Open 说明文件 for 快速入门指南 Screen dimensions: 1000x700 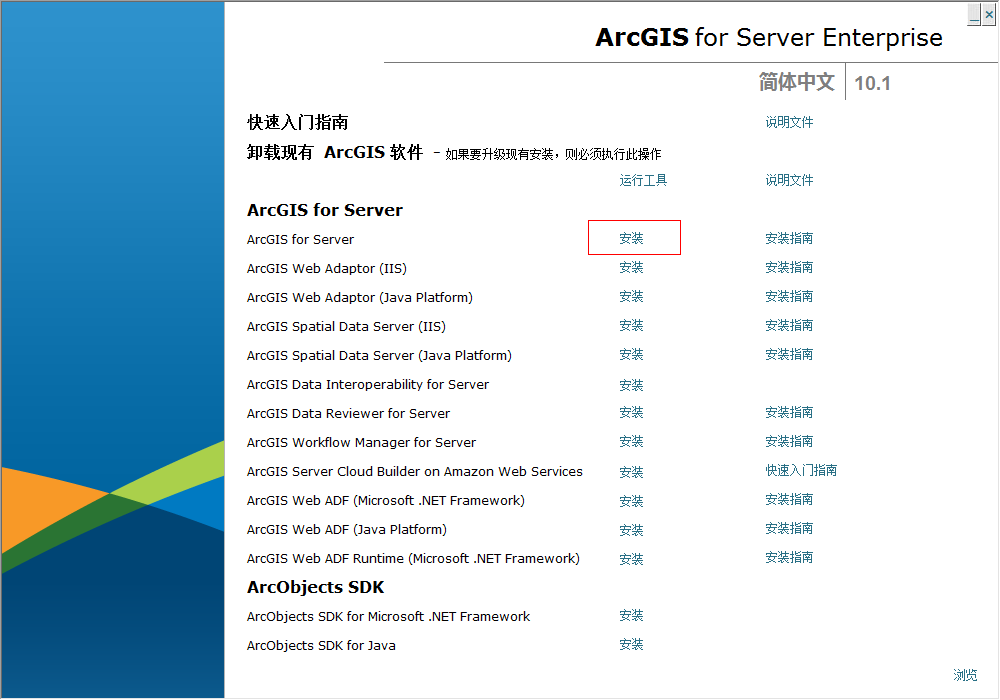(789, 122)
